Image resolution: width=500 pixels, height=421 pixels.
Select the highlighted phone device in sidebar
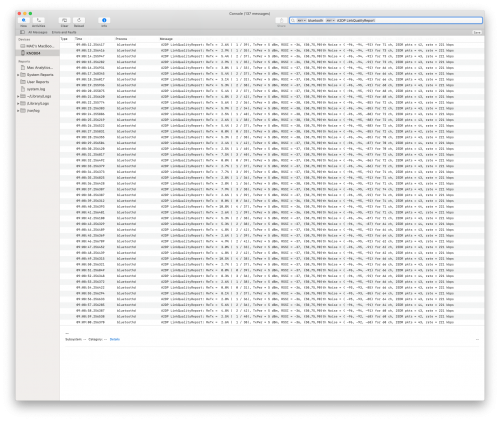click(x=37, y=53)
